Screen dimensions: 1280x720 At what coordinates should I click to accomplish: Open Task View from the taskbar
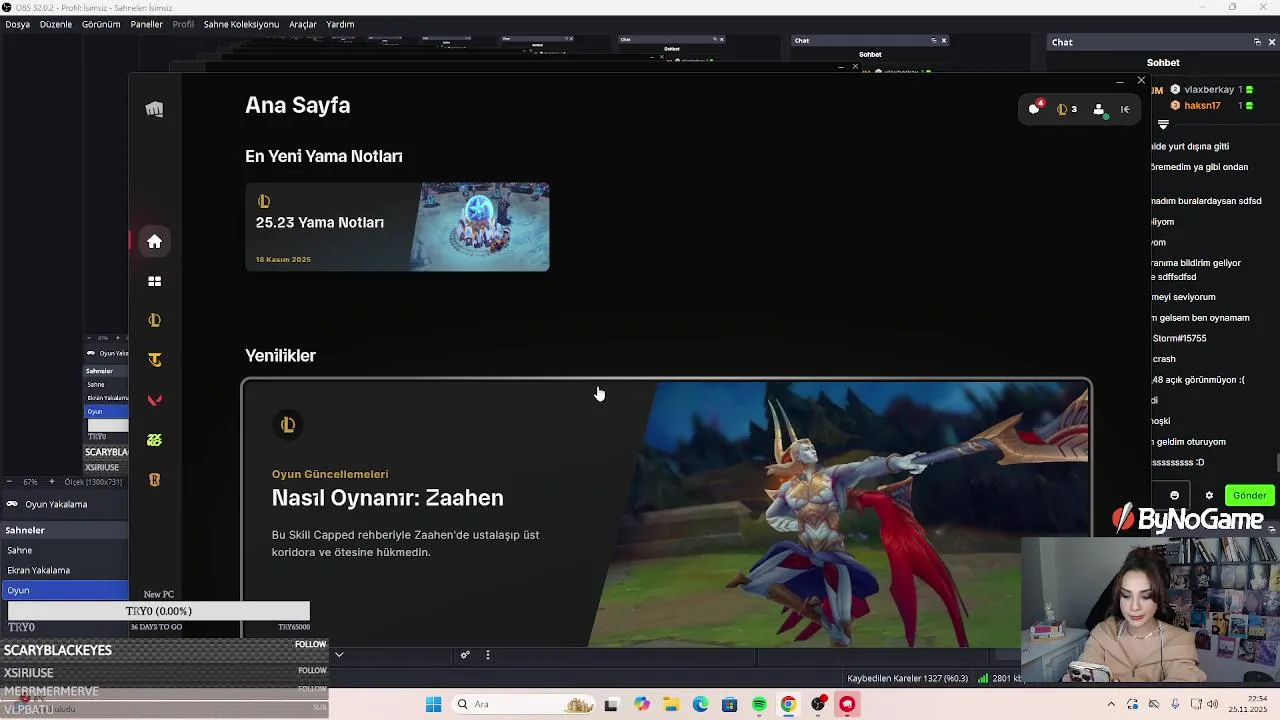click(611, 704)
